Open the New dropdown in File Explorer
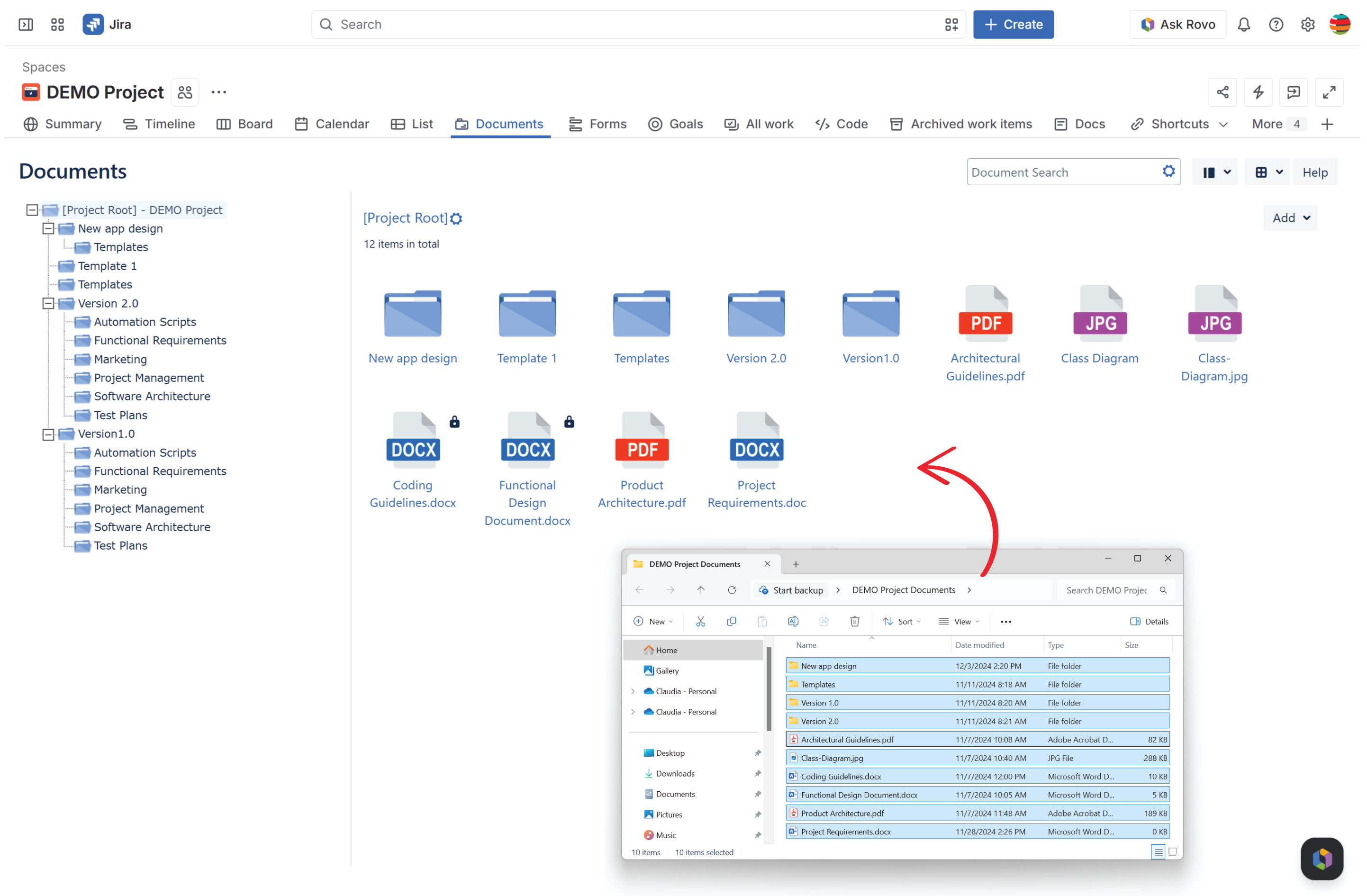The height and width of the screenshot is (896, 1367). click(652, 621)
